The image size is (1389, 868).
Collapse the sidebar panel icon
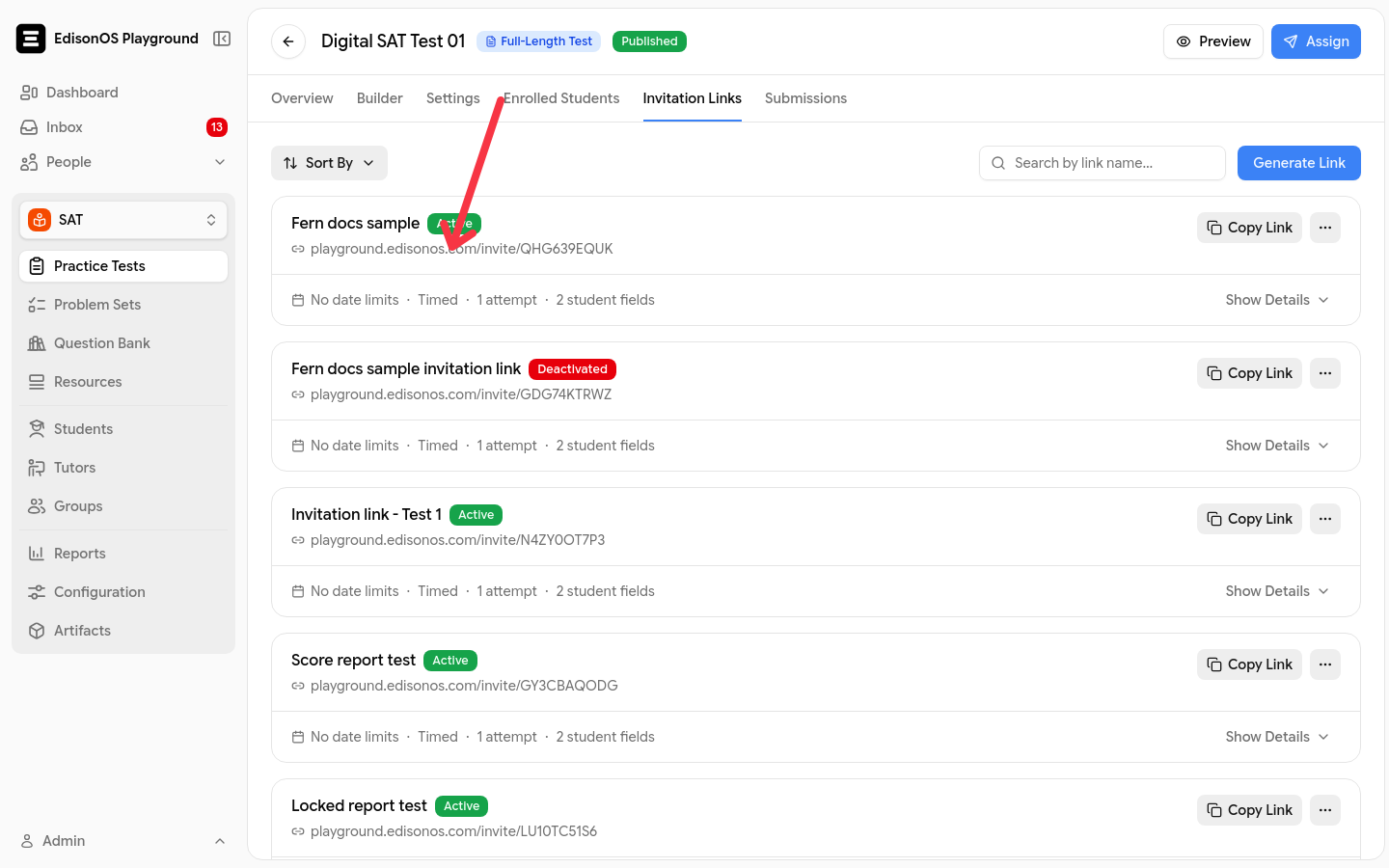pyautogui.click(x=222, y=39)
